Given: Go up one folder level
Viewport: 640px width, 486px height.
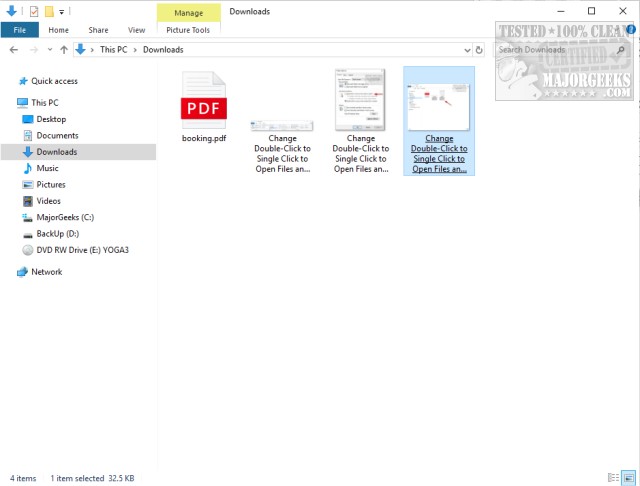Looking at the screenshot, I should (64, 50).
